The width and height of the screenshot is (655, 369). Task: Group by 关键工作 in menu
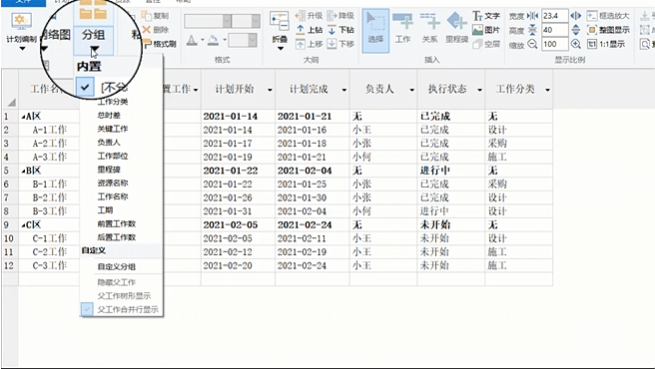point(113,129)
